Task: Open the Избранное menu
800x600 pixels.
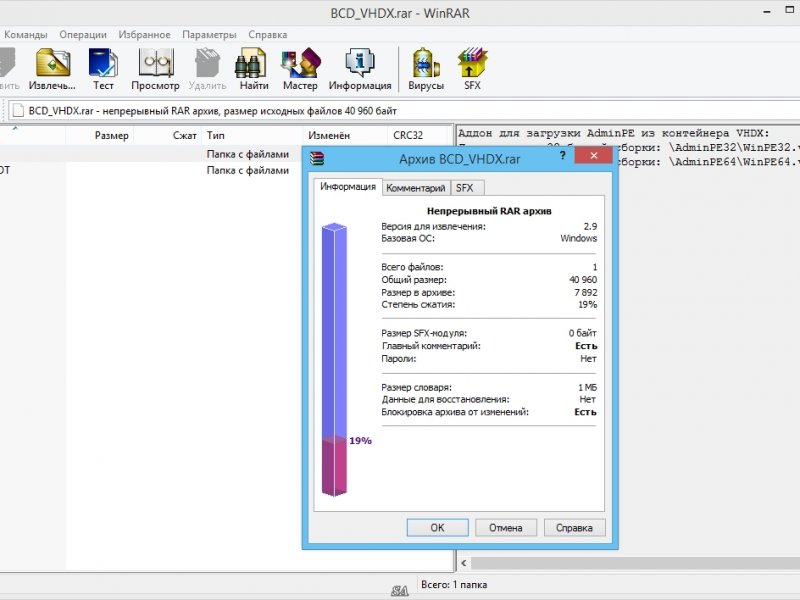Action: (x=144, y=35)
